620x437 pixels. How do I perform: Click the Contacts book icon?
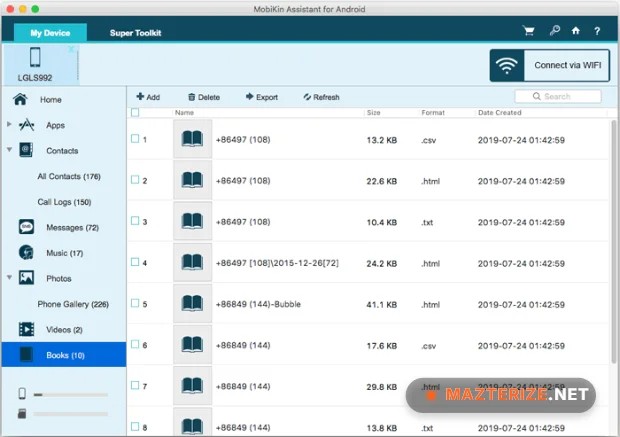(x=26, y=150)
